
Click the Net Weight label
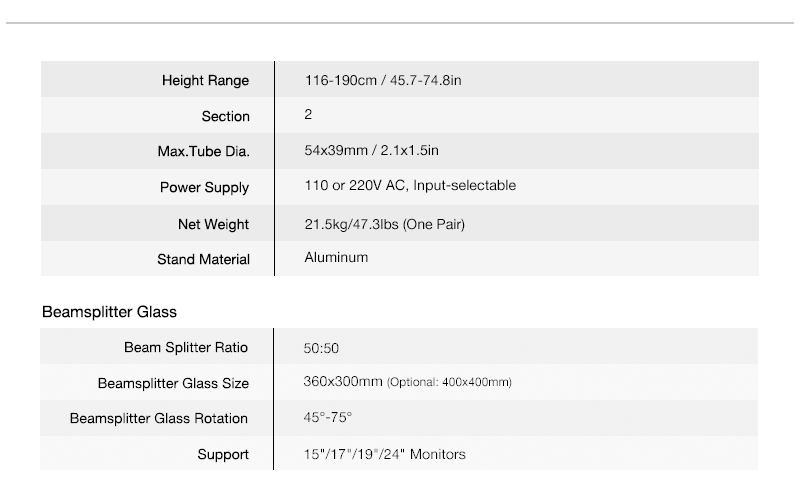pos(213,223)
